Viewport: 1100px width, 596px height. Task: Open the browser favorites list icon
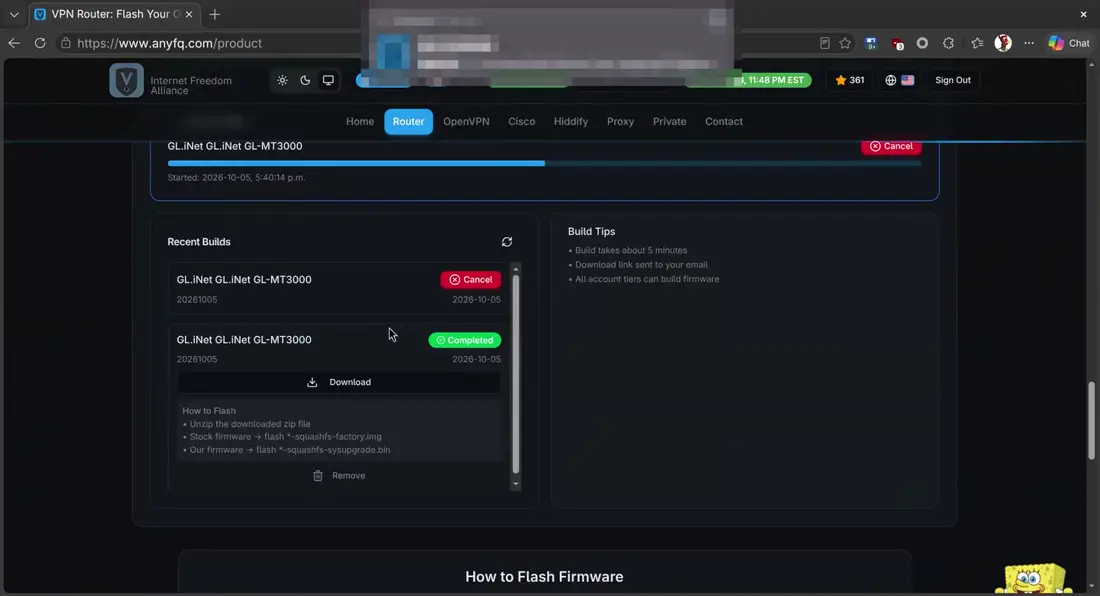tap(977, 43)
